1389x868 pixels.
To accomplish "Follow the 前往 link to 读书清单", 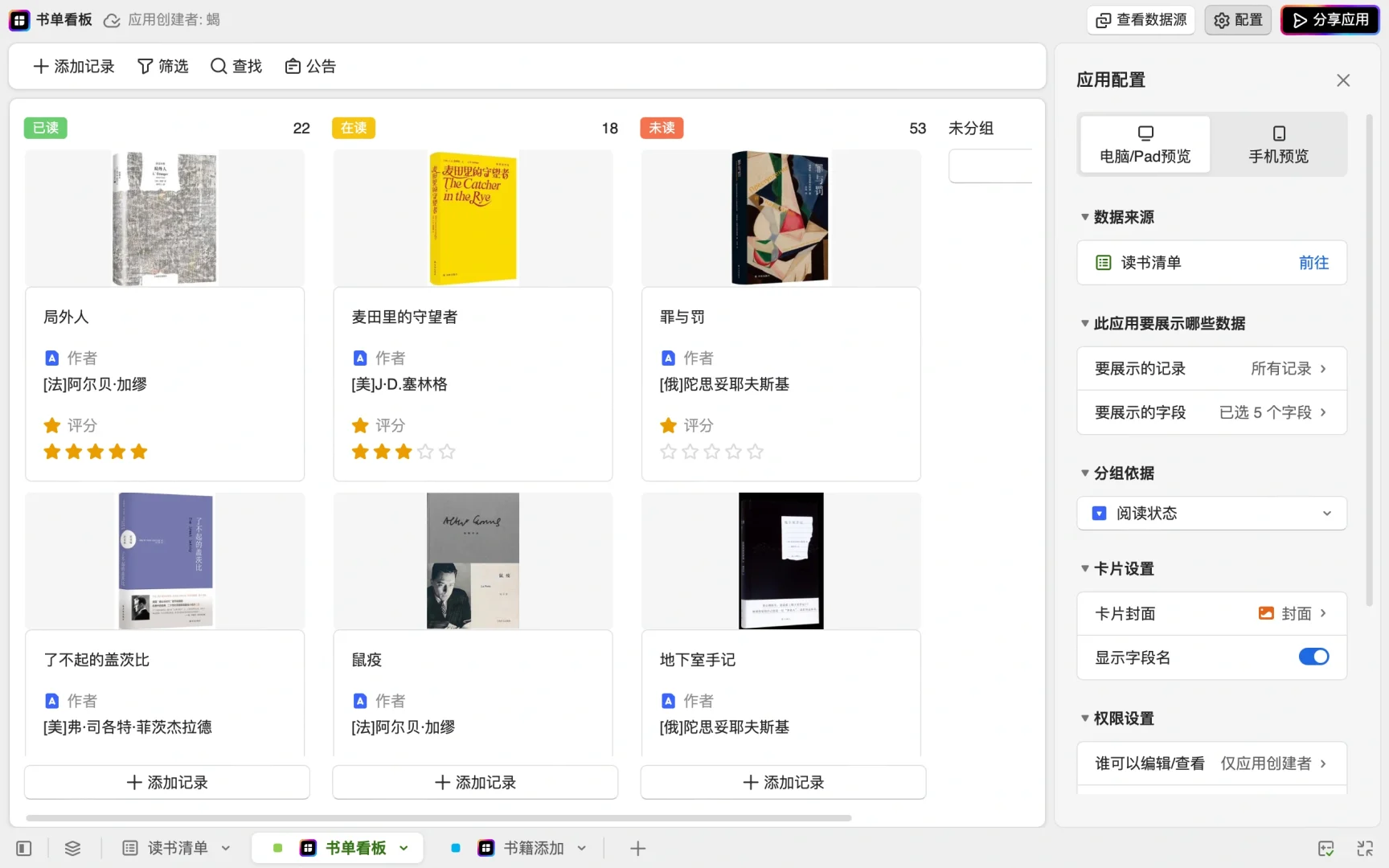I will tap(1313, 262).
